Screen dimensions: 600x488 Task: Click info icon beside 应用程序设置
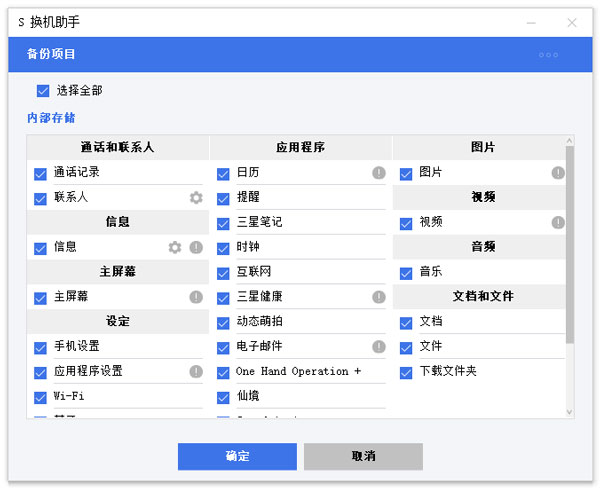196,372
